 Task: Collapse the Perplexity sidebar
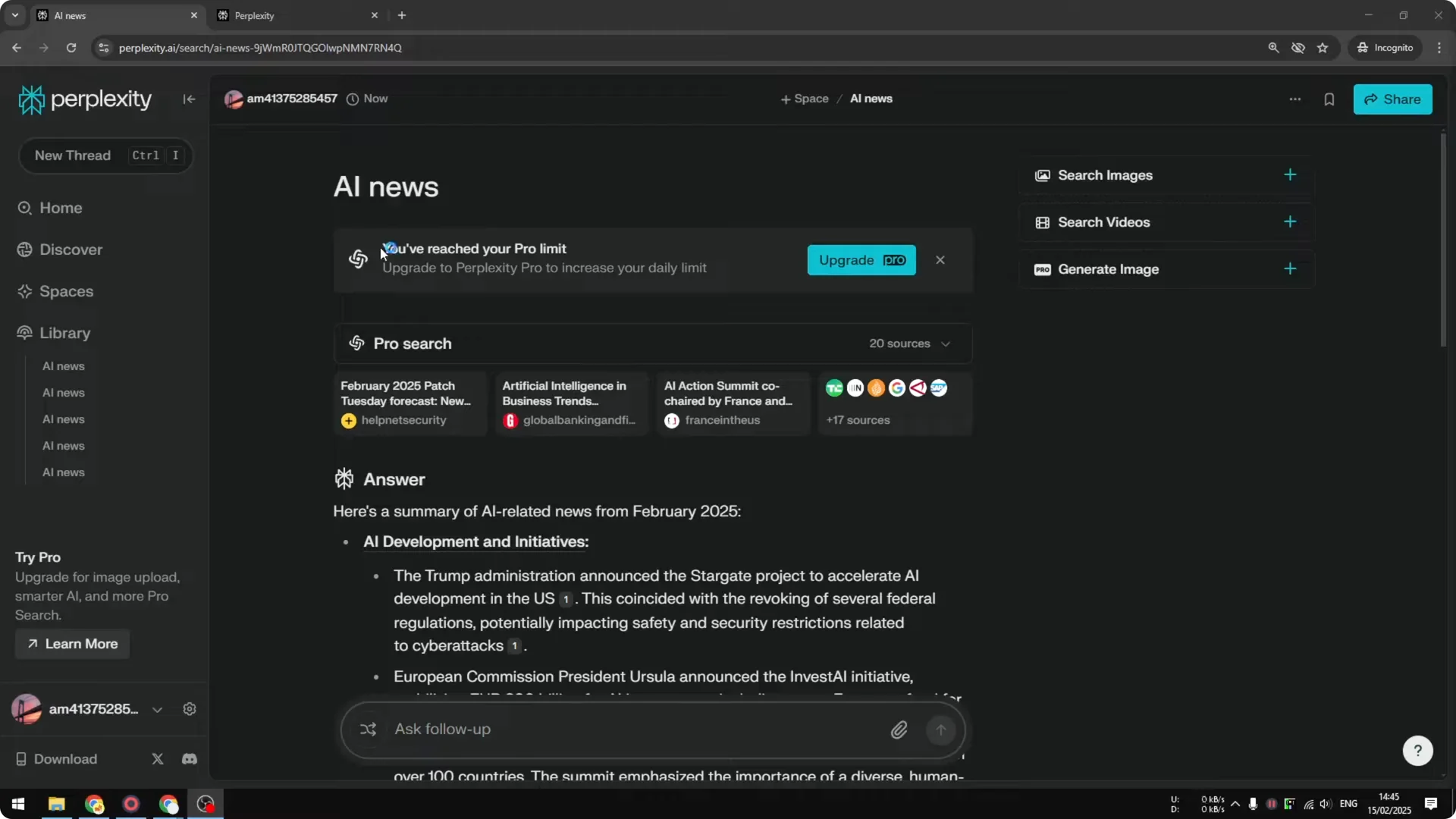click(x=188, y=99)
